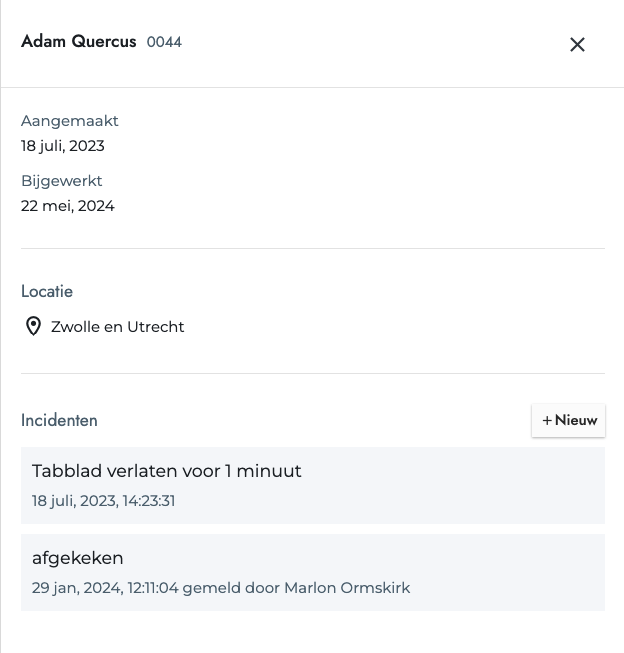Open the 'Tabblad verlaten voor 1 minuut' incident
Screen dimensions: 624x653
313,485
